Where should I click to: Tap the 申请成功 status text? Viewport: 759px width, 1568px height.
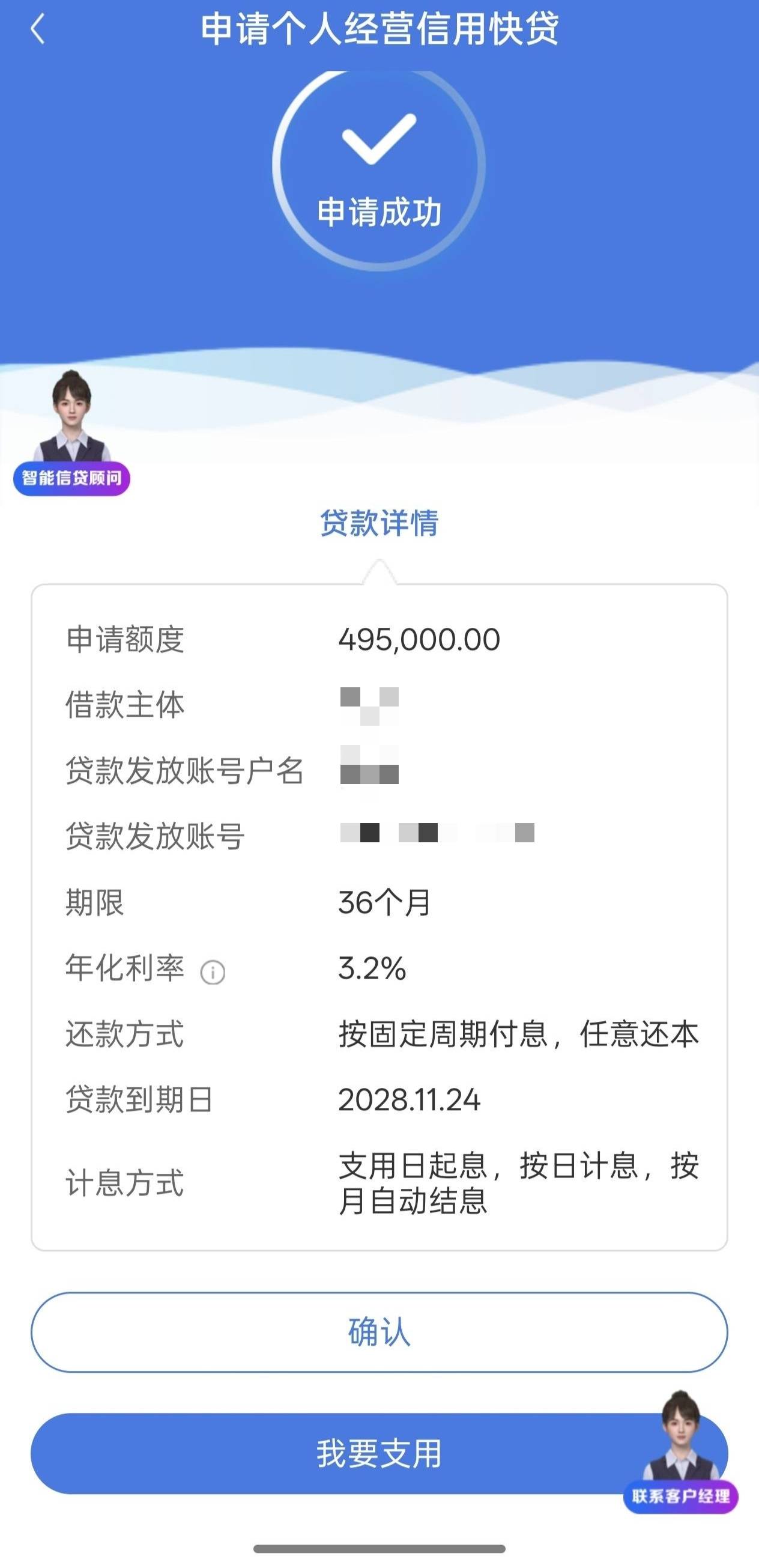point(379,213)
